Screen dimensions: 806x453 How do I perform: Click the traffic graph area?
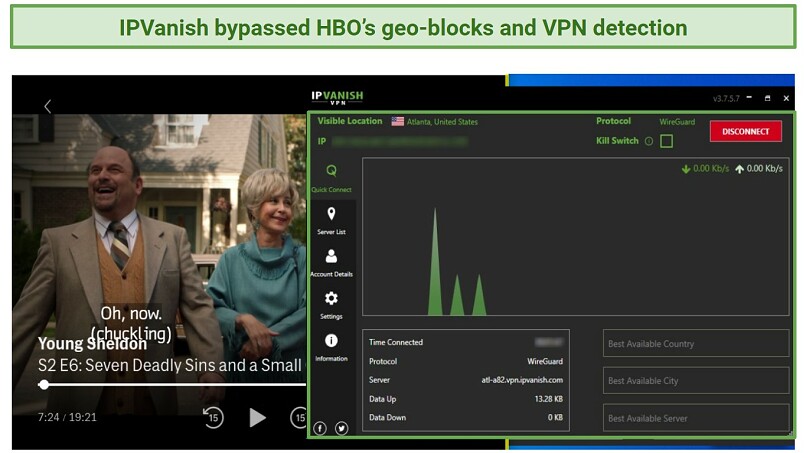pyautogui.click(x=576, y=237)
